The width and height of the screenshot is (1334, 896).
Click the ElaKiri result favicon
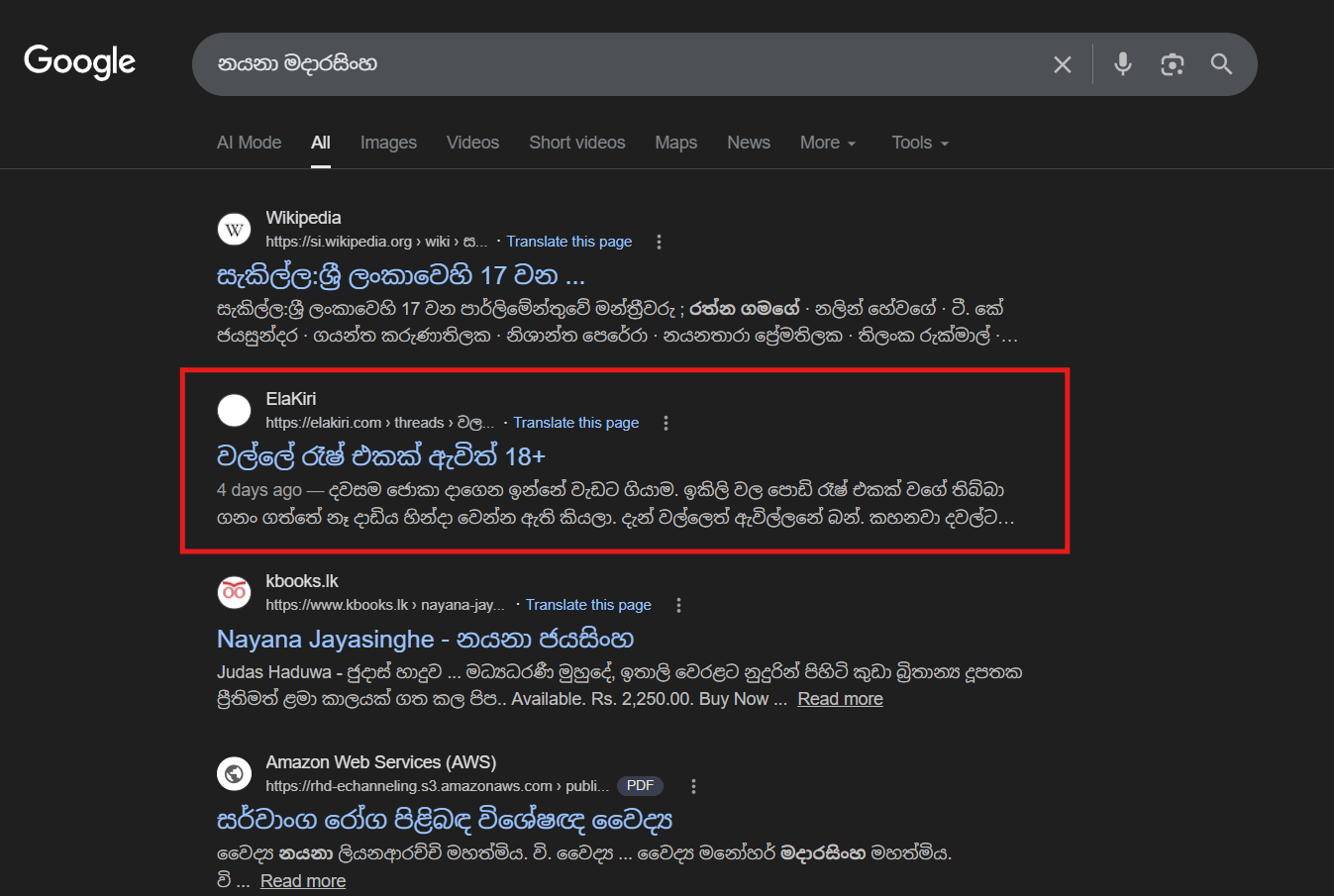tap(234, 411)
